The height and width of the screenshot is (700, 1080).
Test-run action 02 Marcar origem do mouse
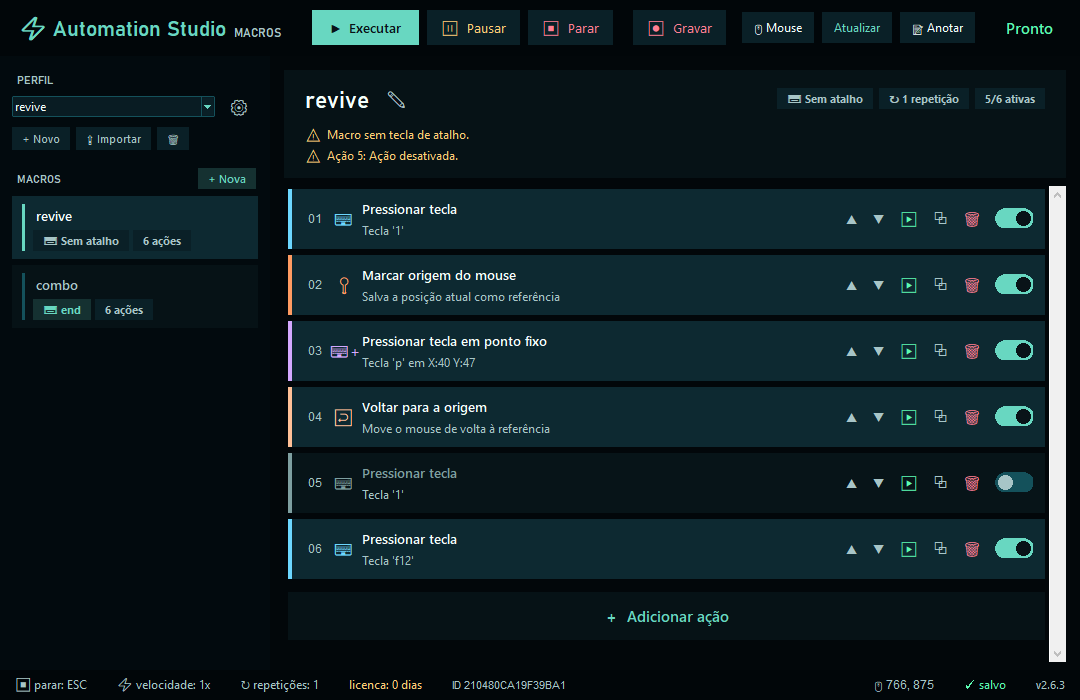point(908,285)
